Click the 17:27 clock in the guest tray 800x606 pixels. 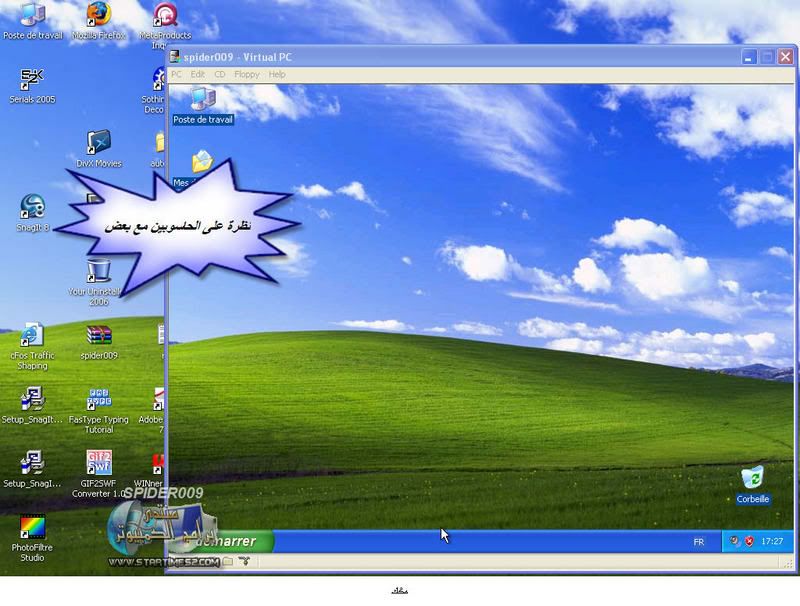[772, 541]
